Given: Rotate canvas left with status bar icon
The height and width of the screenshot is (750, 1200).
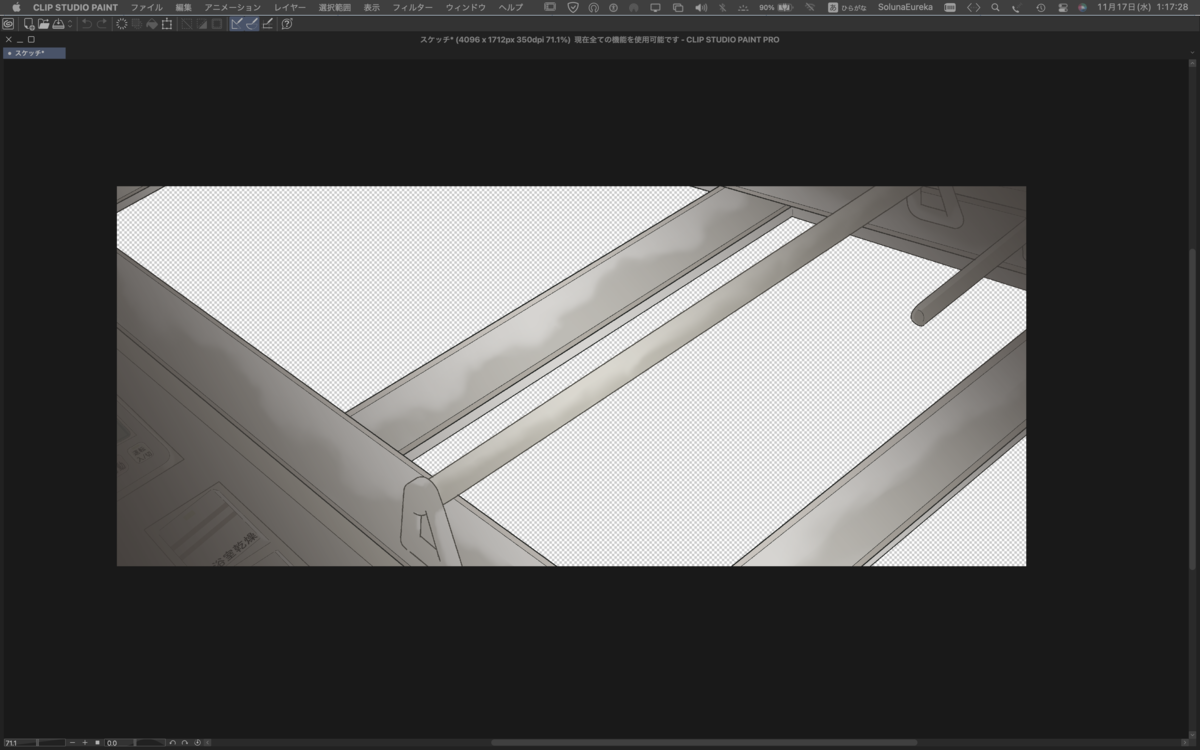Looking at the screenshot, I should point(173,743).
